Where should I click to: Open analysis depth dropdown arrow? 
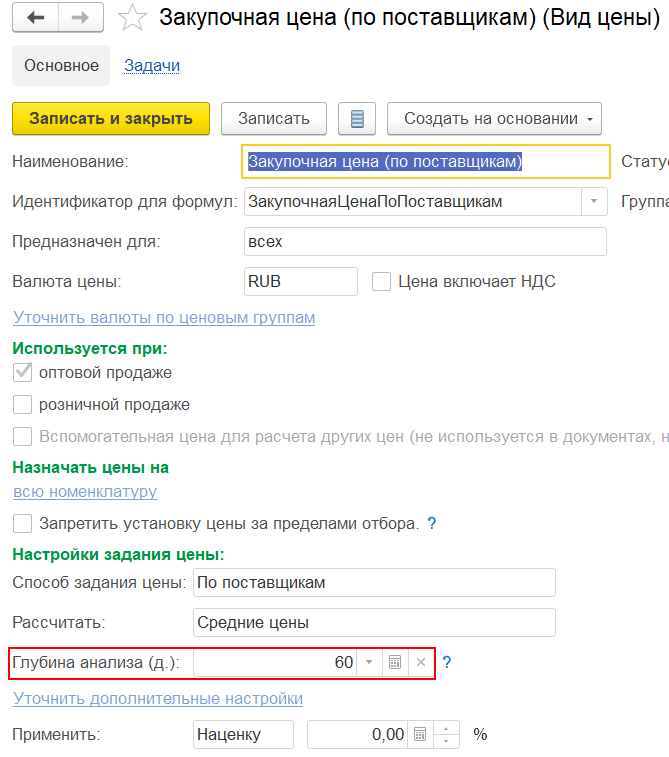369,662
